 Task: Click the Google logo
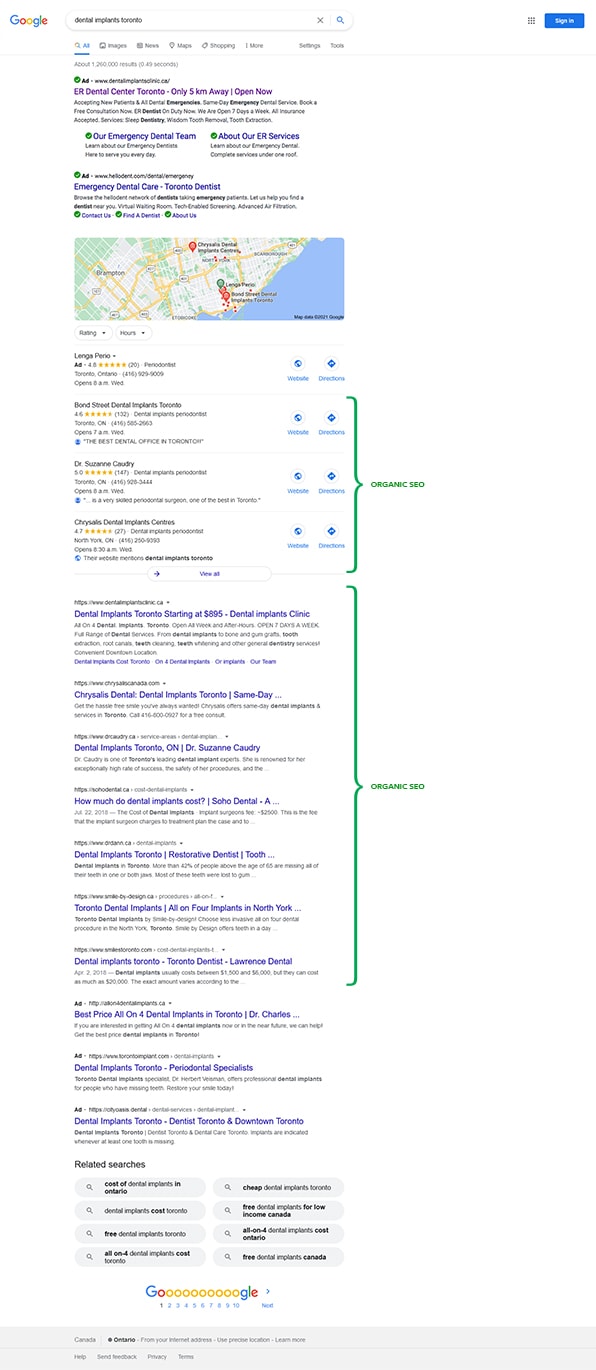[x=29, y=20]
